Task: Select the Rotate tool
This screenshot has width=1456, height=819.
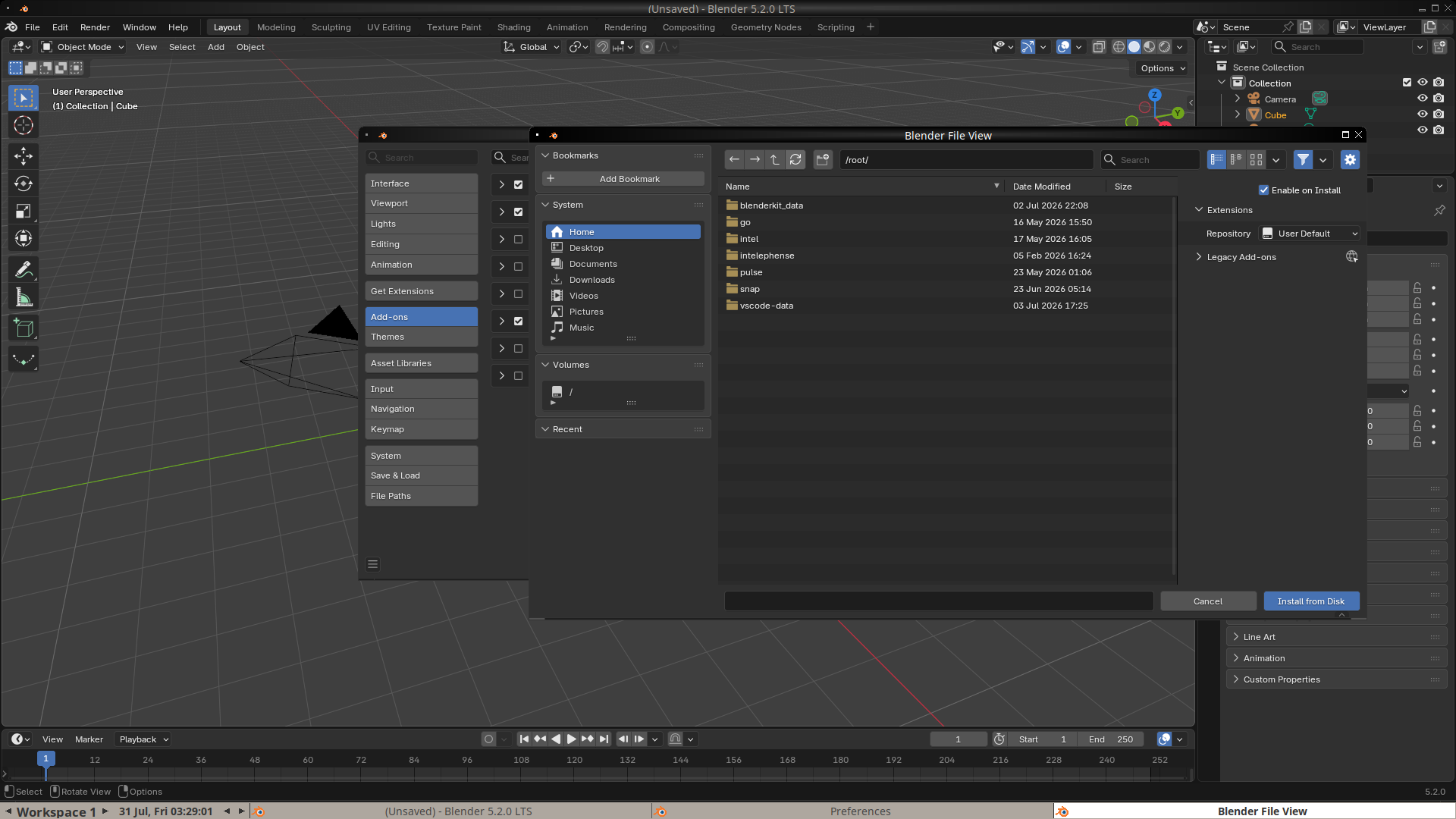Action: click(24, 184)
